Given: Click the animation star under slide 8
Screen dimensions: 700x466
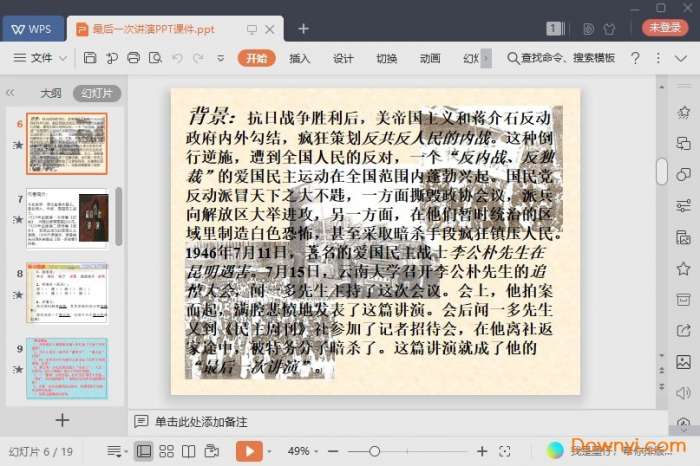Looking at the screenshot, I should coord(18,295).
